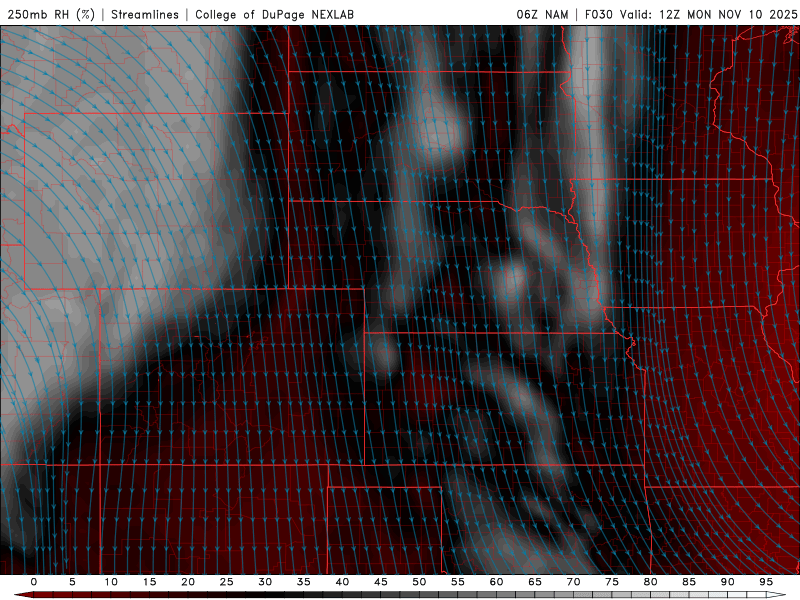Image resolution: width=800 pixels, height=600 pixels.
Task: Click 'College of DuPage NEXLAB' header text
Action: [x=274, y=14]
